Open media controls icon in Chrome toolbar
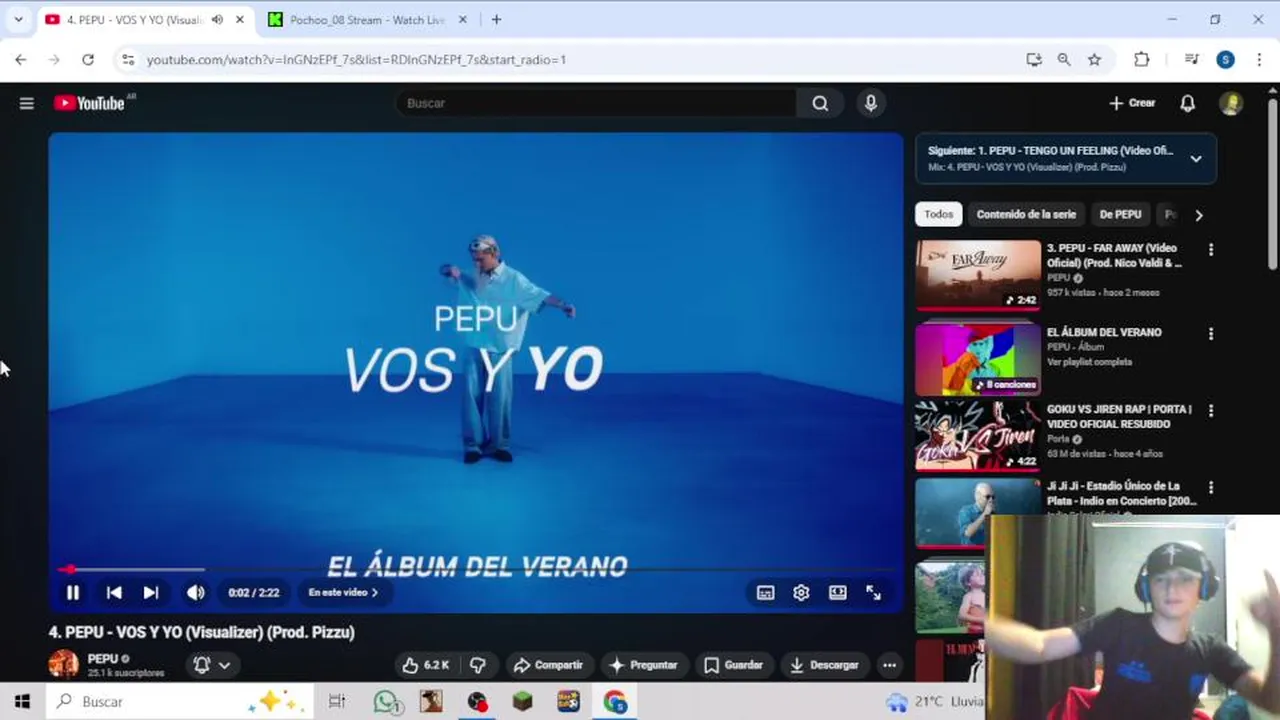 pyautogui.click(x=1191, y=60)
